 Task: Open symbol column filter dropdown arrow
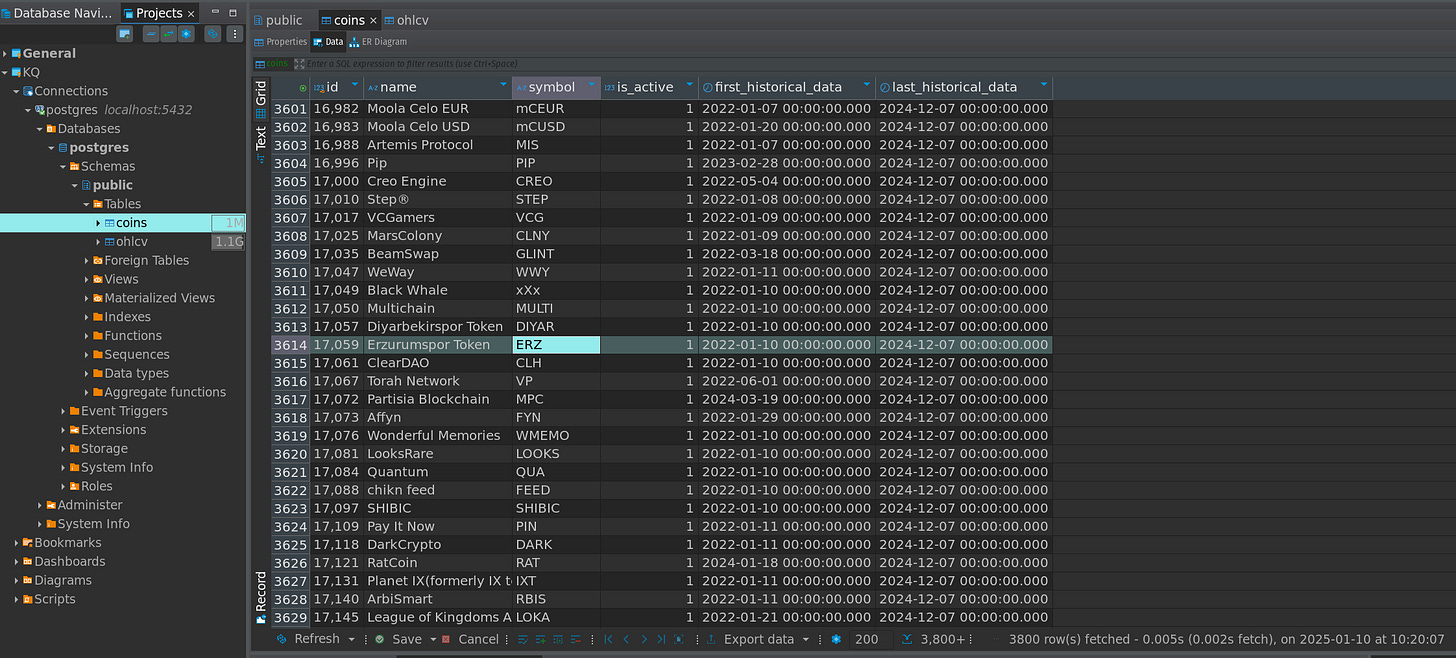pyautogui.click(x=592, y=86)
